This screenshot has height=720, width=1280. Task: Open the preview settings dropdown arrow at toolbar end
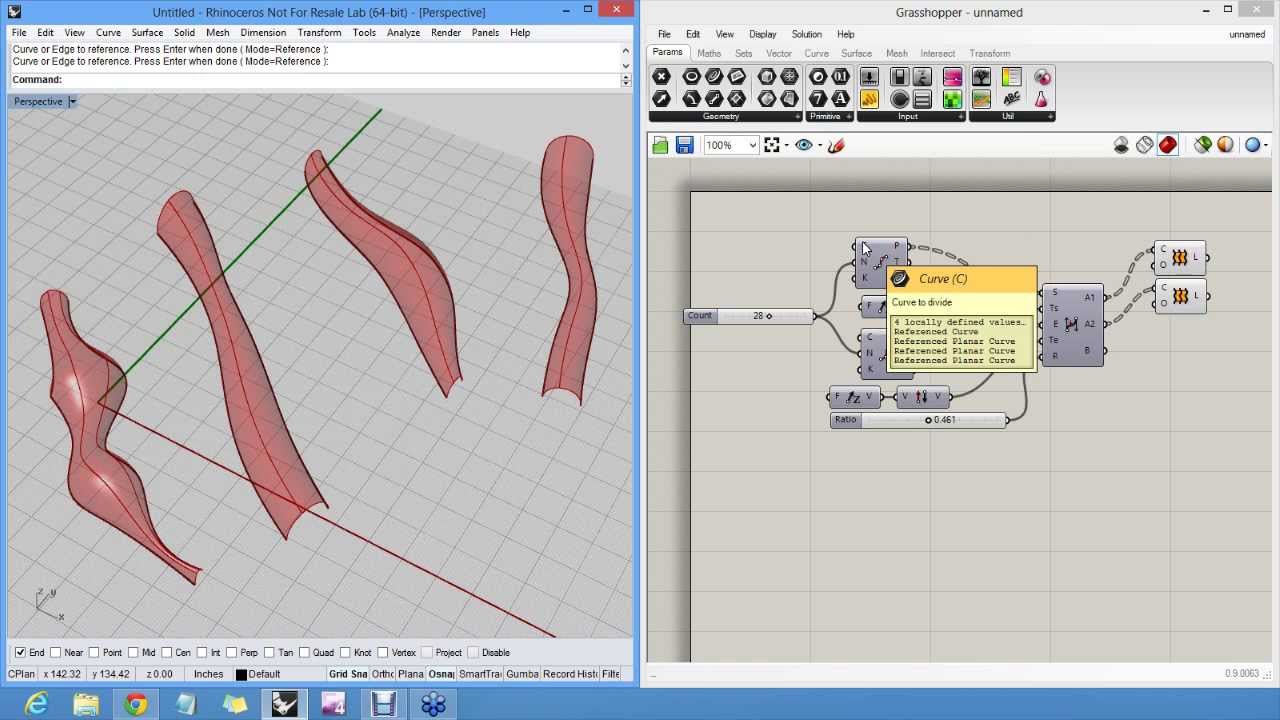point(1266,146)
